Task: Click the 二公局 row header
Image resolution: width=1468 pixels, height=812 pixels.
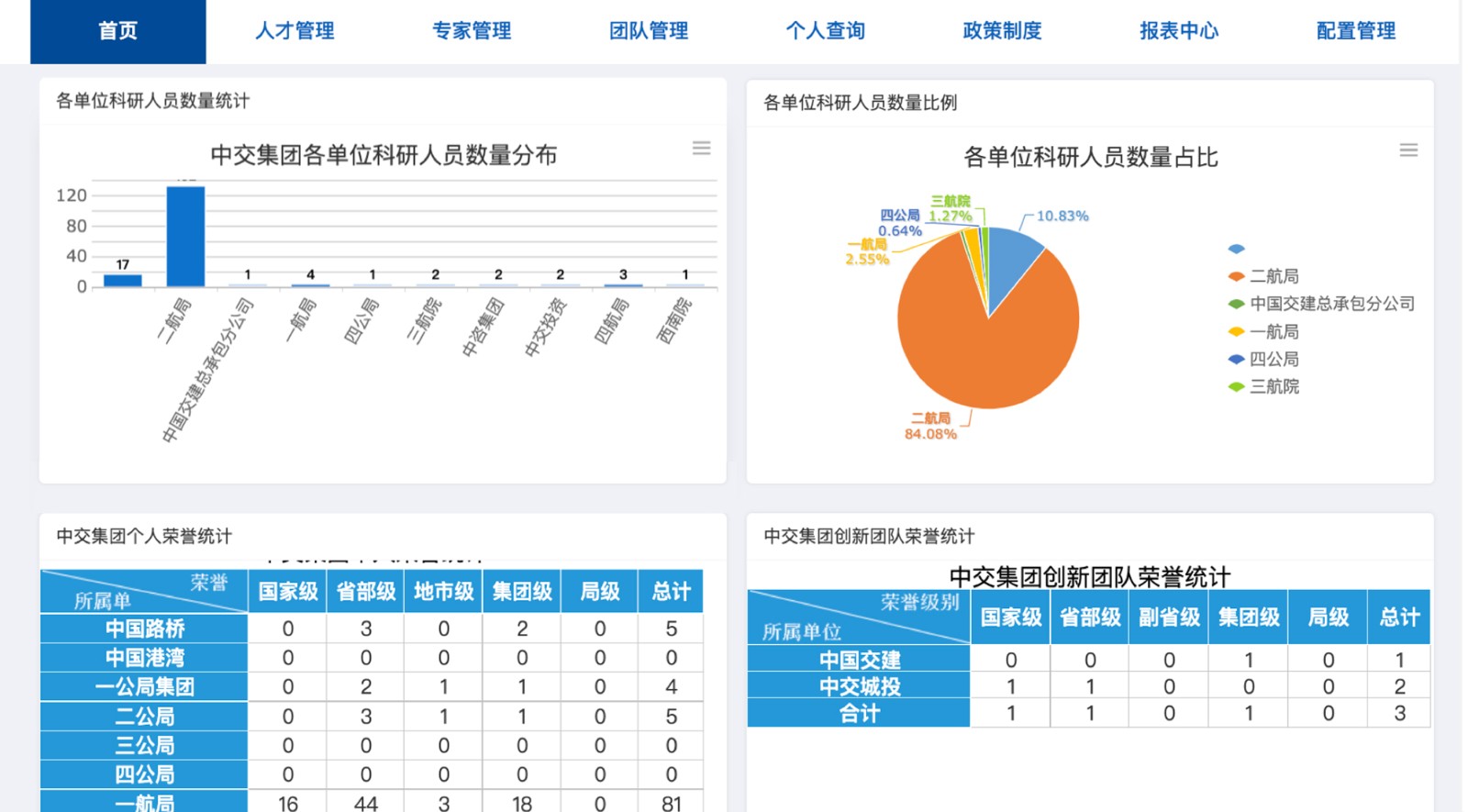Action: click(x=144, y=716)
